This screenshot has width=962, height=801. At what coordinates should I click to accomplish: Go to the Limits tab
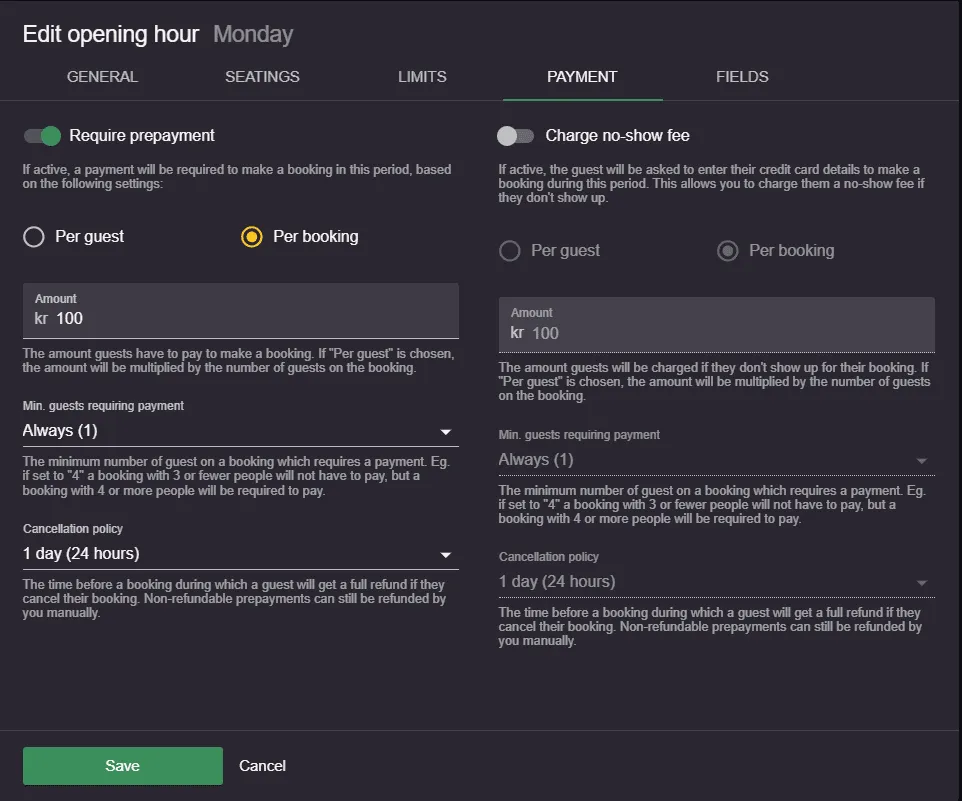pyautogui.click(x=422, y=77)
